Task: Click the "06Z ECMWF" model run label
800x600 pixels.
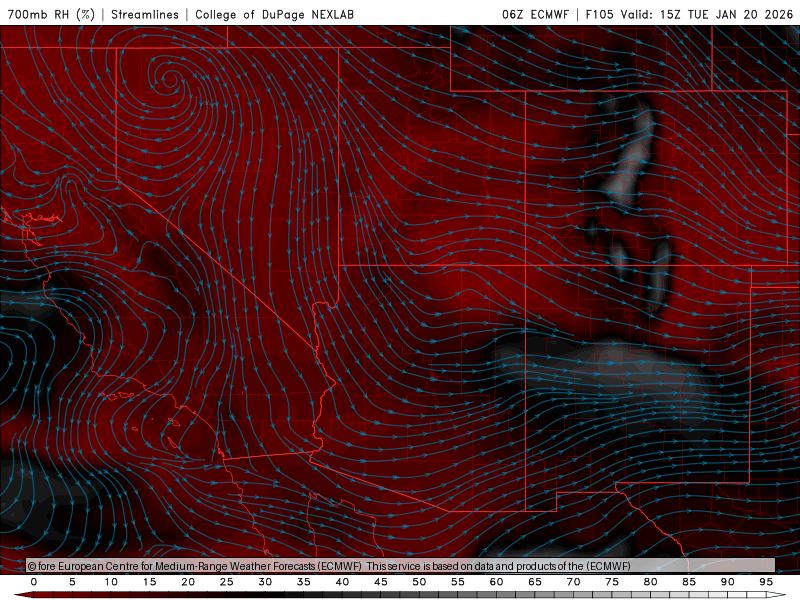Action: click(535, 14)
